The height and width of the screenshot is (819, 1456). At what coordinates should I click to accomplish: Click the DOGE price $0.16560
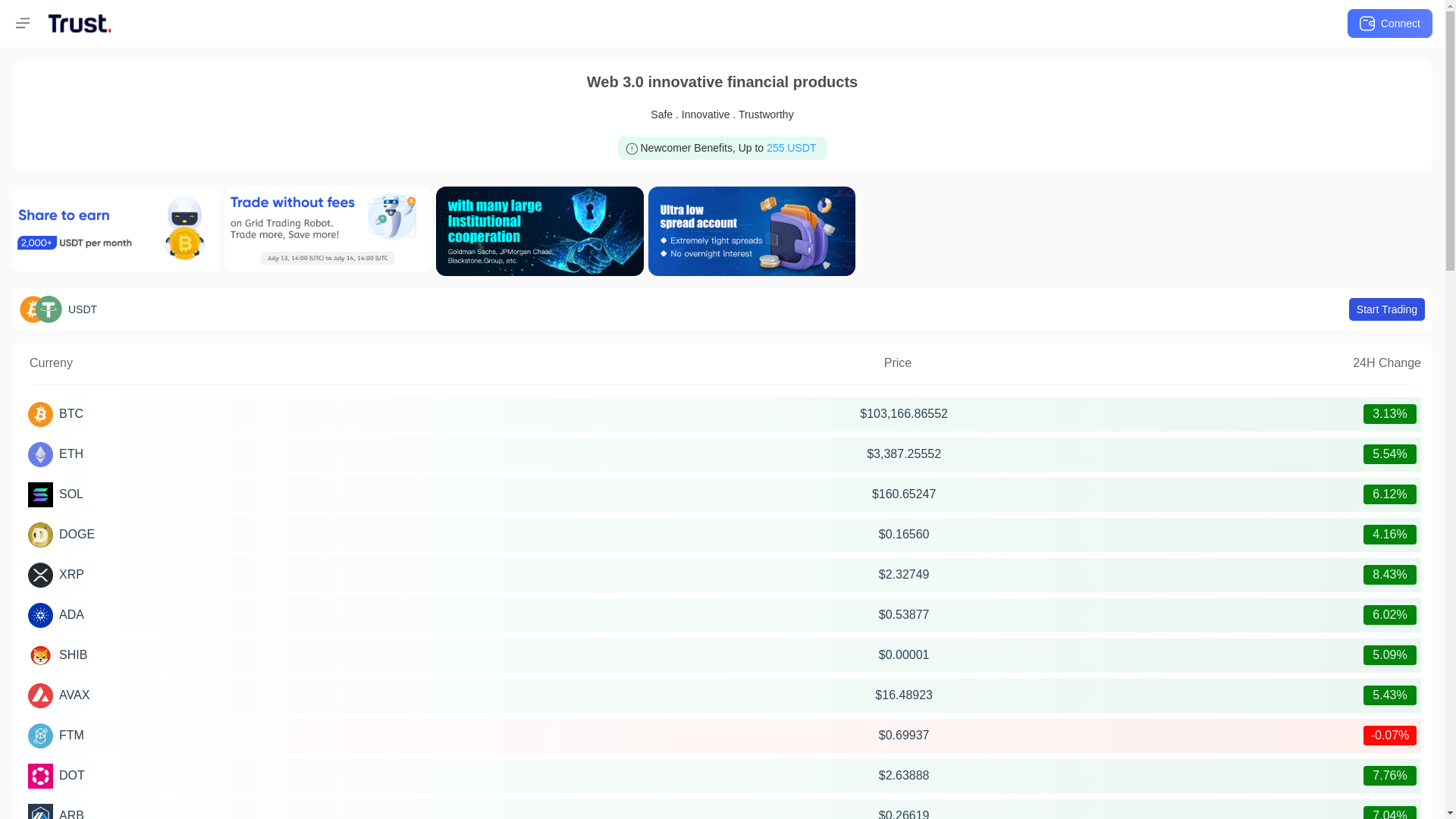(904, 535)
